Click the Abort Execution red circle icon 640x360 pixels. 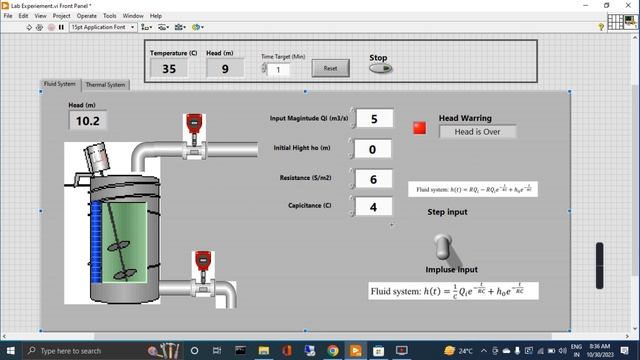51,27
